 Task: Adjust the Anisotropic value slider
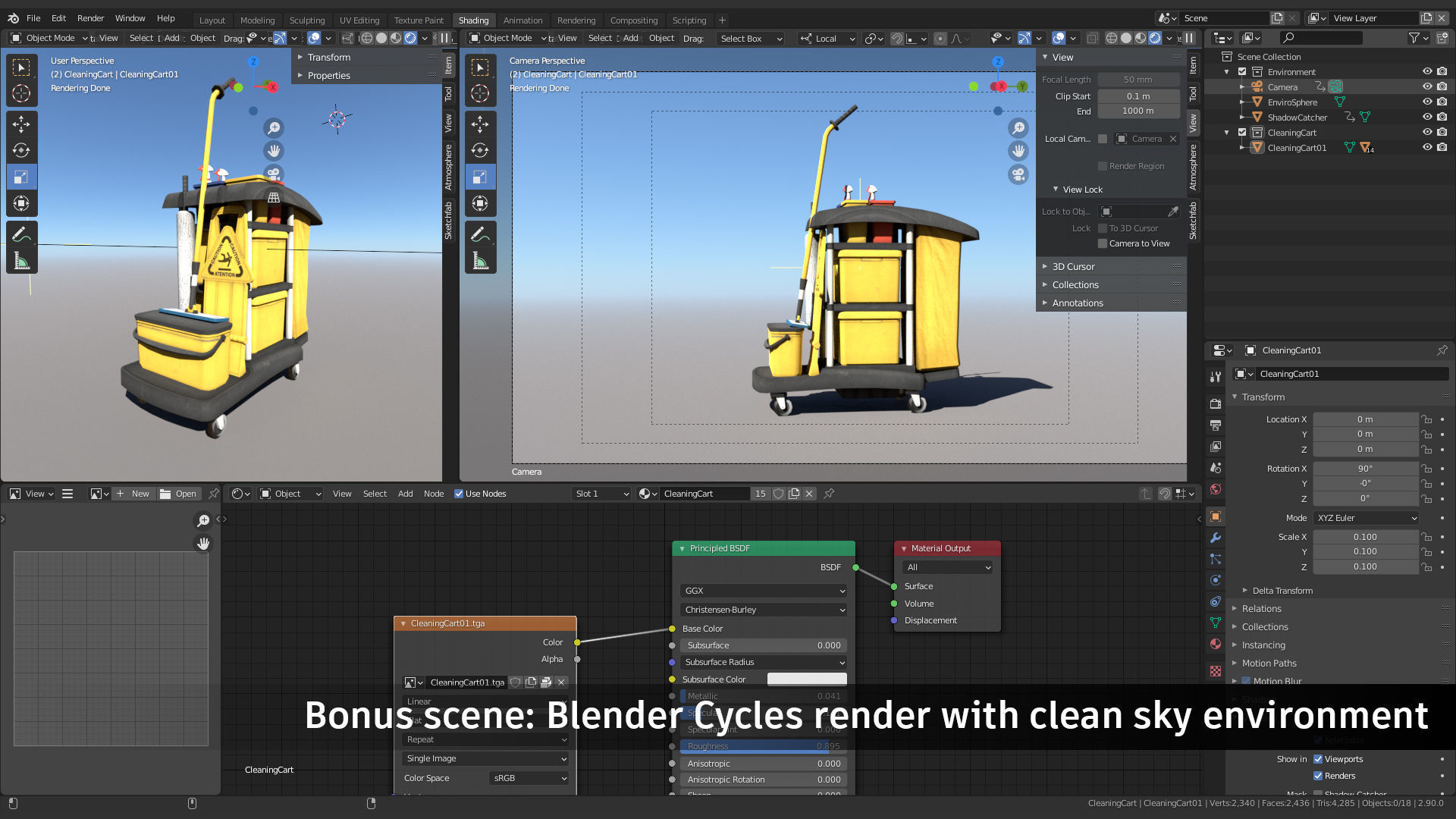click(x=764, y=764)
